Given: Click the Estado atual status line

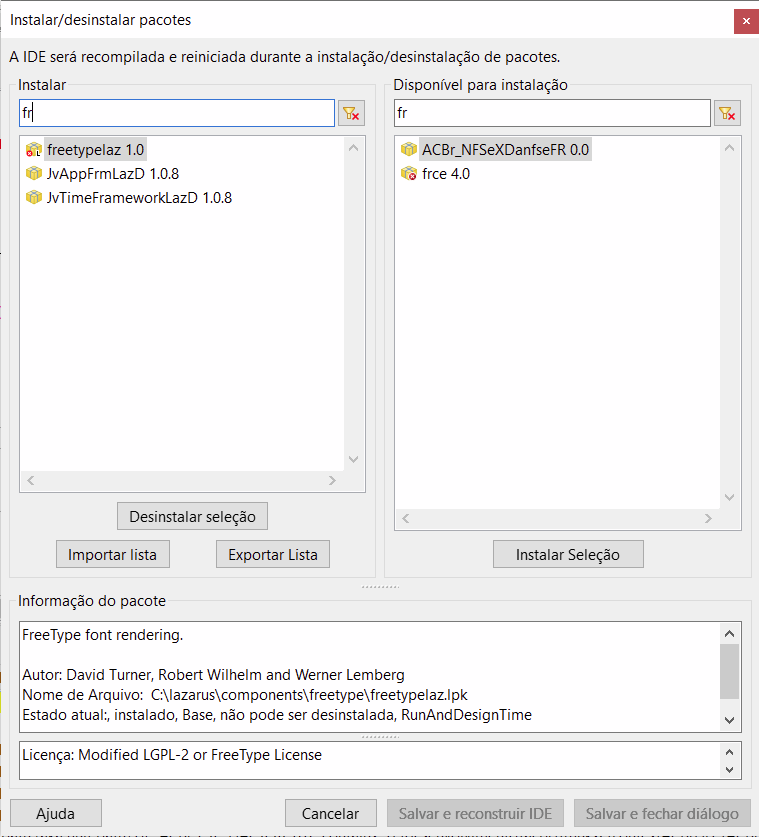Looking at the screenshot, I should pyautogui.click(x=277, y=715).
